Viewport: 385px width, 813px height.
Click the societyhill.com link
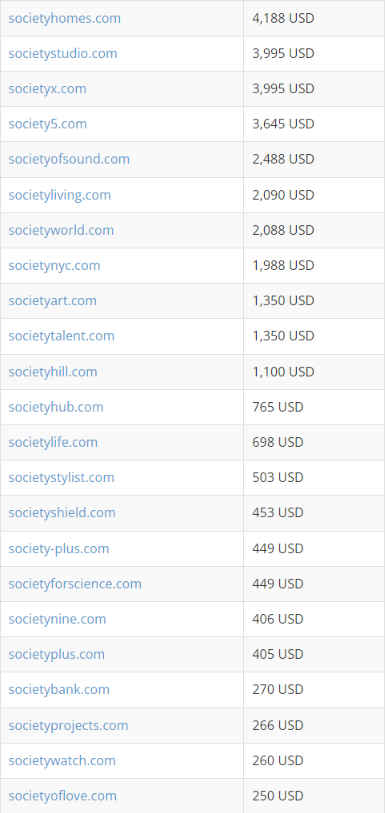point(53,372)
